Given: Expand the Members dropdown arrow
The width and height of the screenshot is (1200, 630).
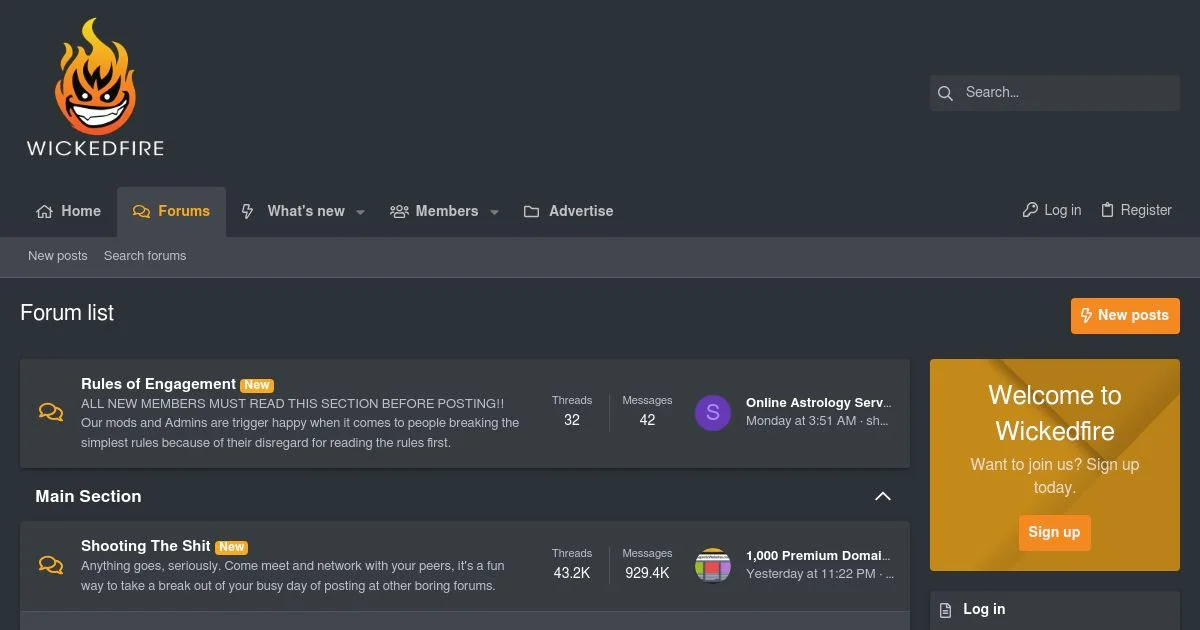Looking at the screenshot, I should click(x=494, y=212).
